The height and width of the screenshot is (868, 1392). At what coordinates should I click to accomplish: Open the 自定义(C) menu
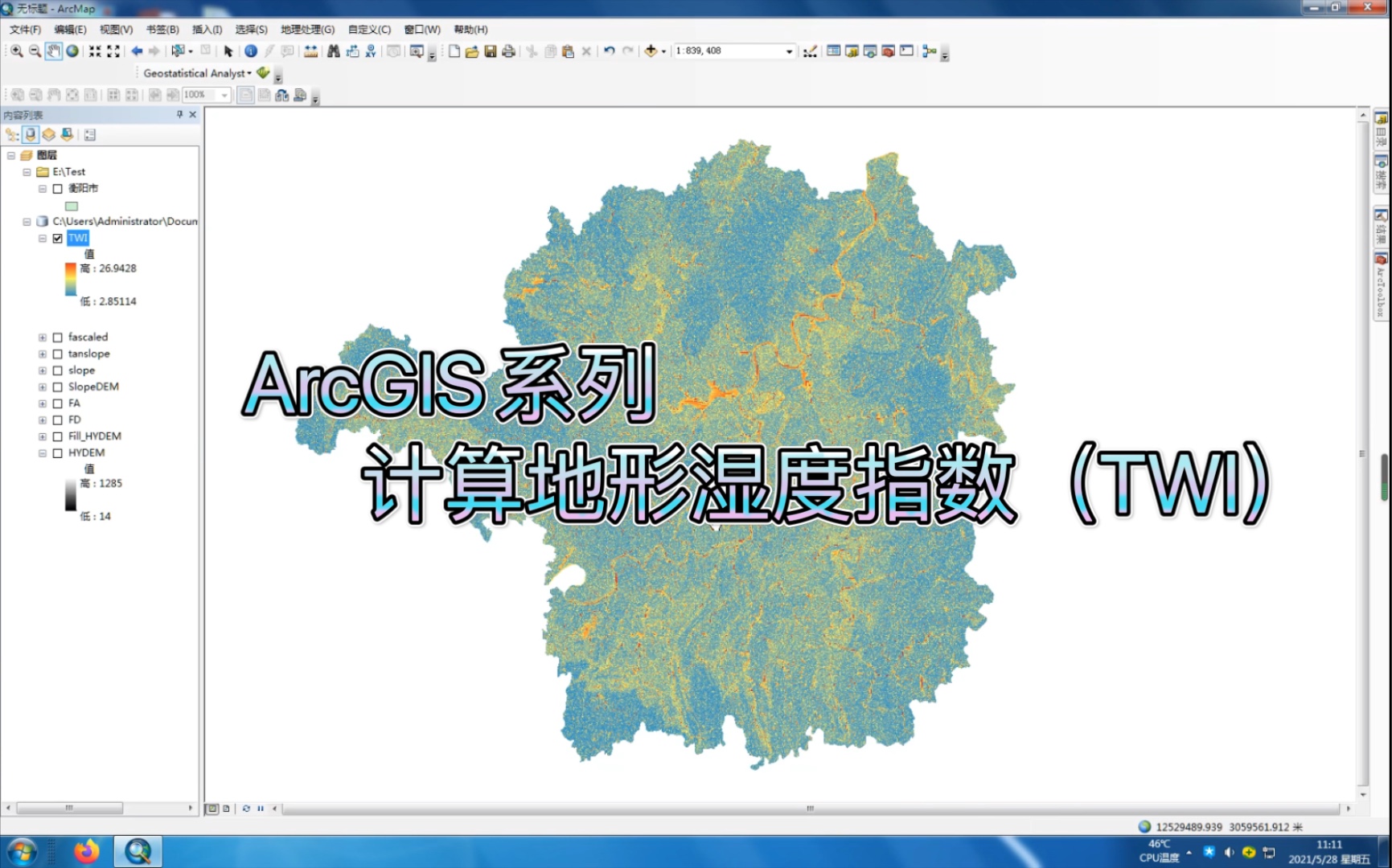369,30
